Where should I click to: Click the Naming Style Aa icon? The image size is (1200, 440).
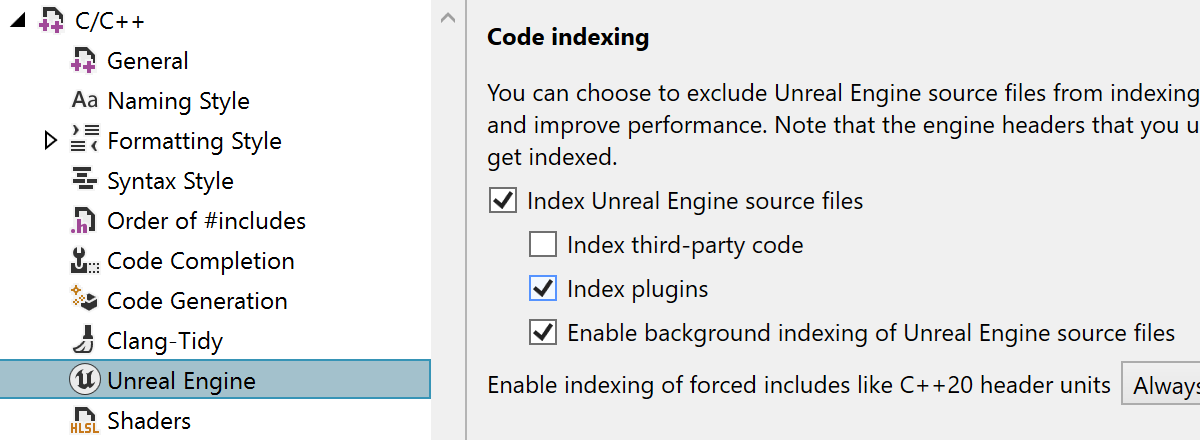click(x=84, y=101)
